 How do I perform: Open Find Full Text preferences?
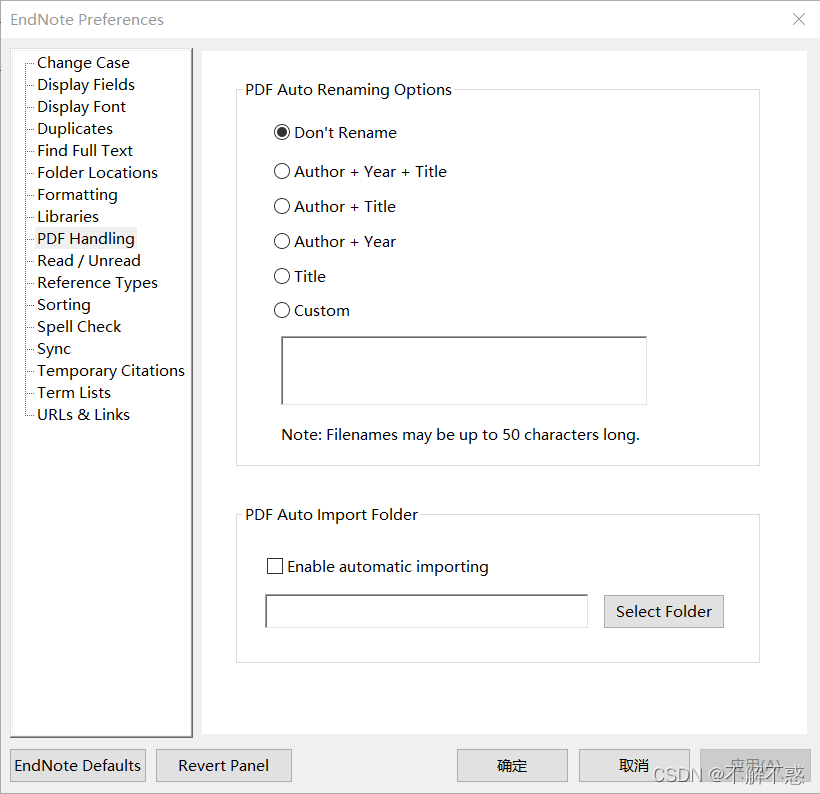point(85,151)
